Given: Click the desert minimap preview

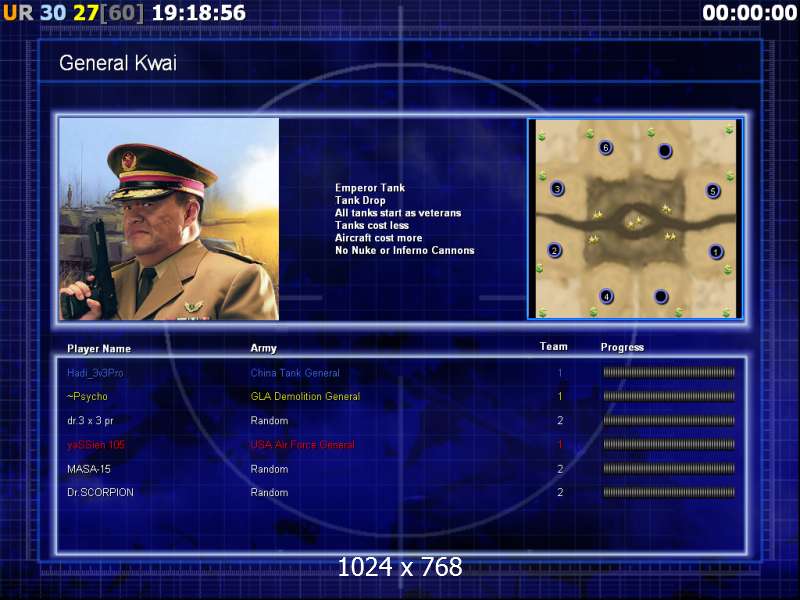Looking at the screenshot, I should tap(635, 219).
